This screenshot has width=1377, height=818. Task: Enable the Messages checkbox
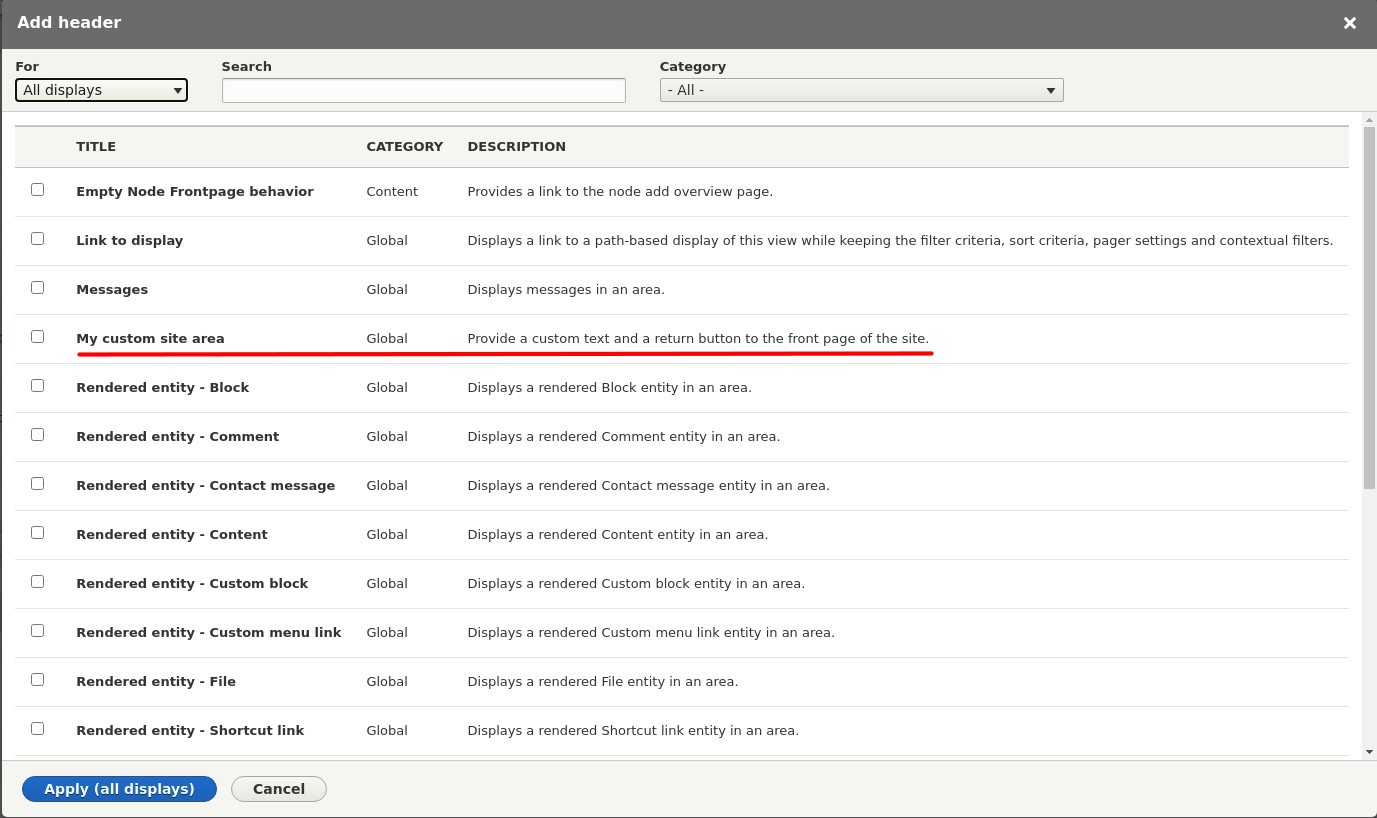(37, 287)
